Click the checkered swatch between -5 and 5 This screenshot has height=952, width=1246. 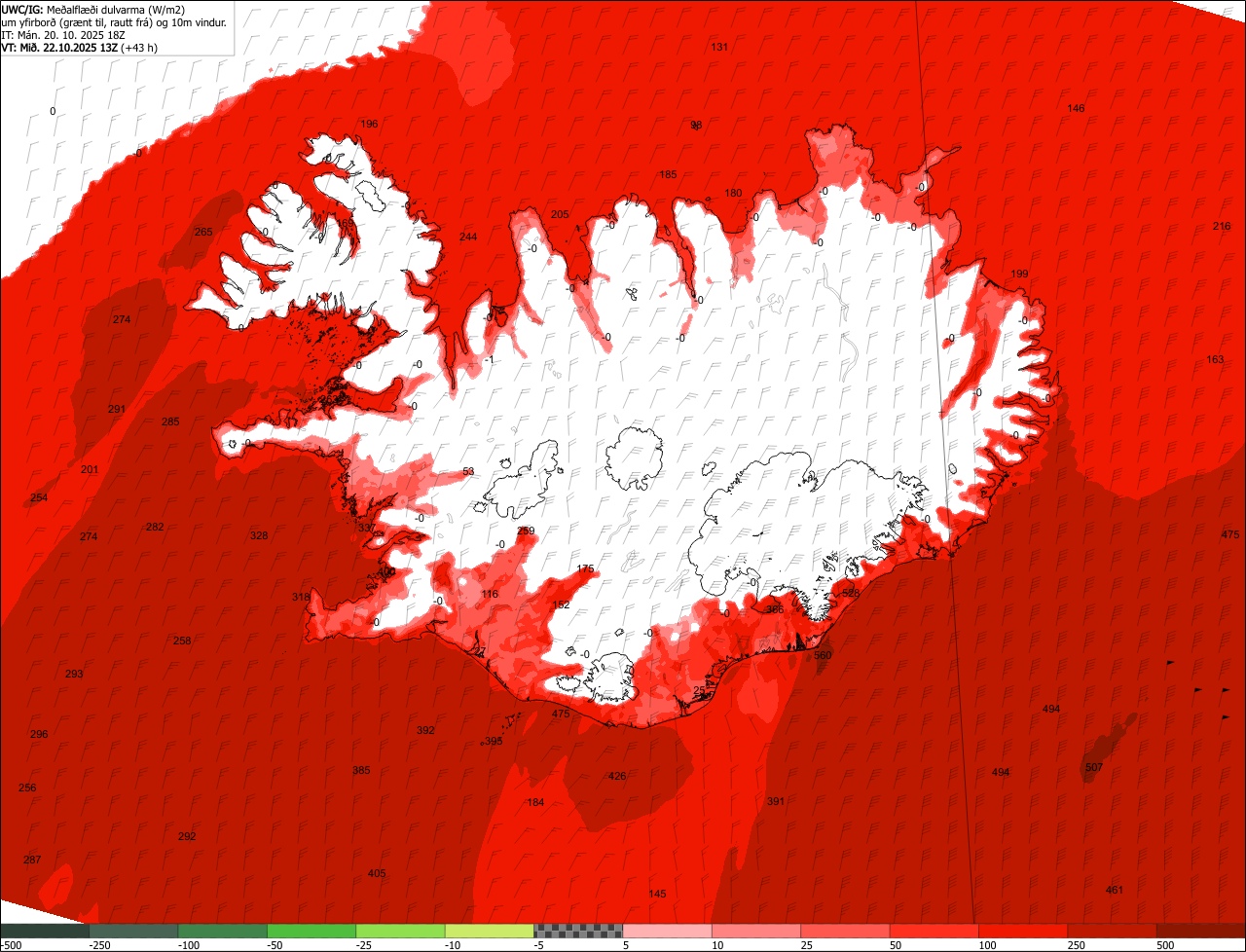pyautogui.click(x=578, y=931)
